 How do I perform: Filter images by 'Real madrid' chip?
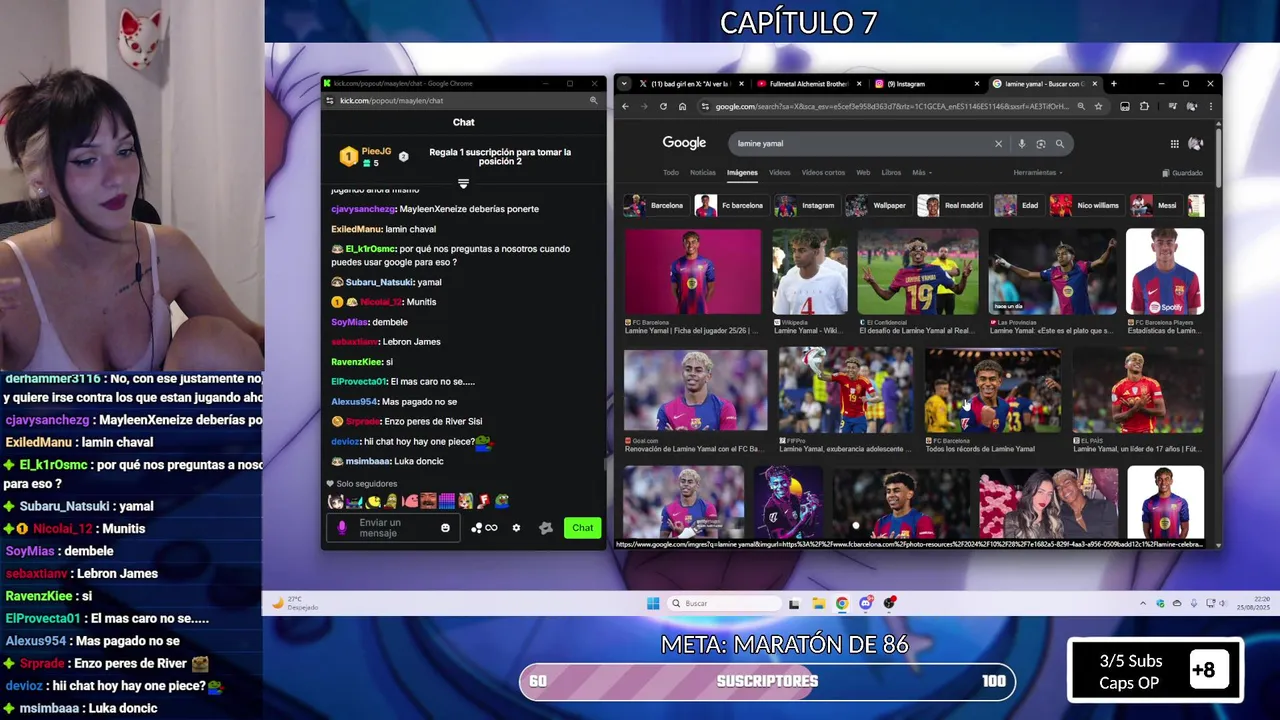(952, 205)
